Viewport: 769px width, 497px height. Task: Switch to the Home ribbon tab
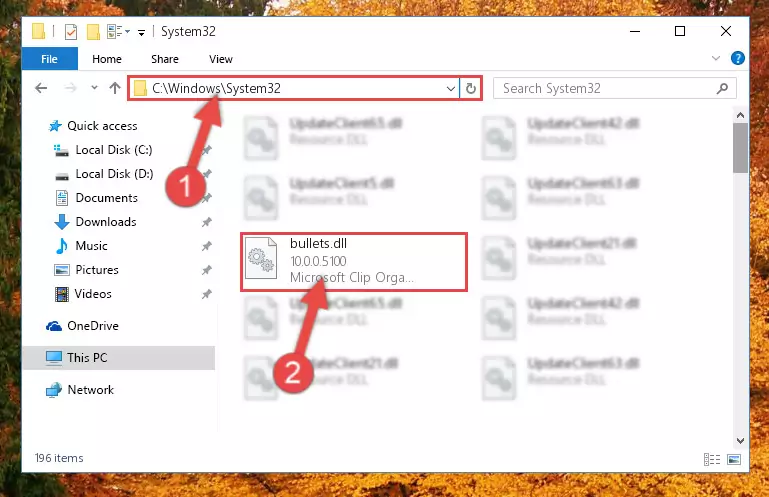(107, 59)
